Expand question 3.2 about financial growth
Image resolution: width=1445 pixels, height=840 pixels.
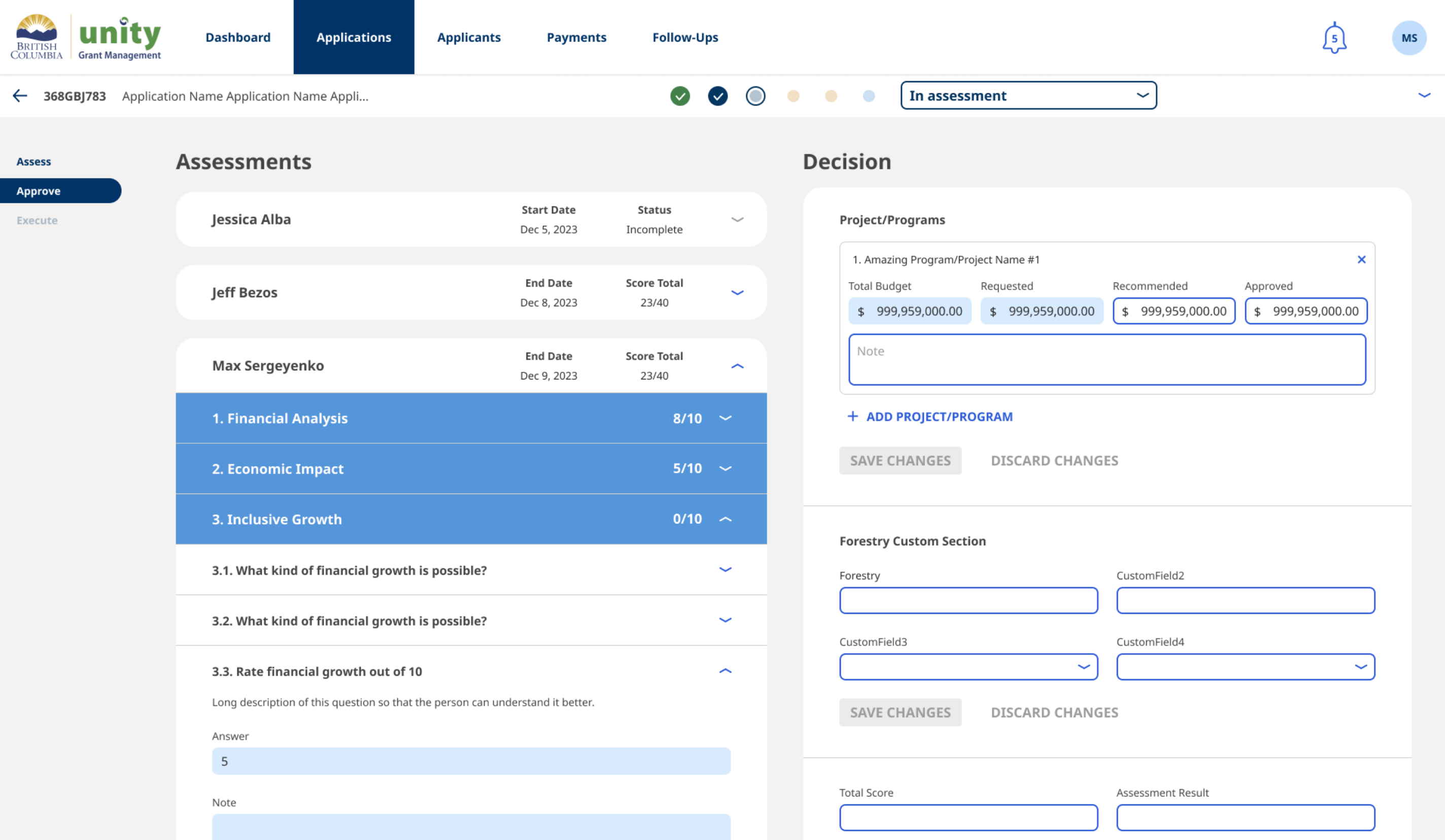(x=726, y=620)
